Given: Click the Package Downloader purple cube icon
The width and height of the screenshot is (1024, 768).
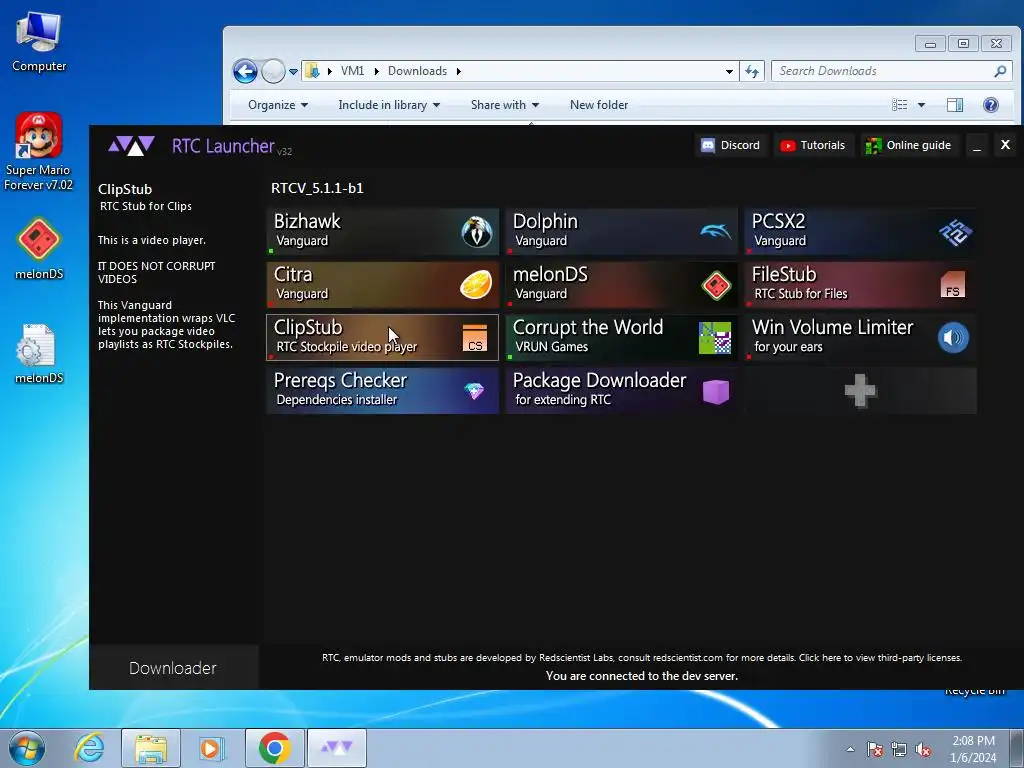Looking at the screenshot, I should click(716, 391).
